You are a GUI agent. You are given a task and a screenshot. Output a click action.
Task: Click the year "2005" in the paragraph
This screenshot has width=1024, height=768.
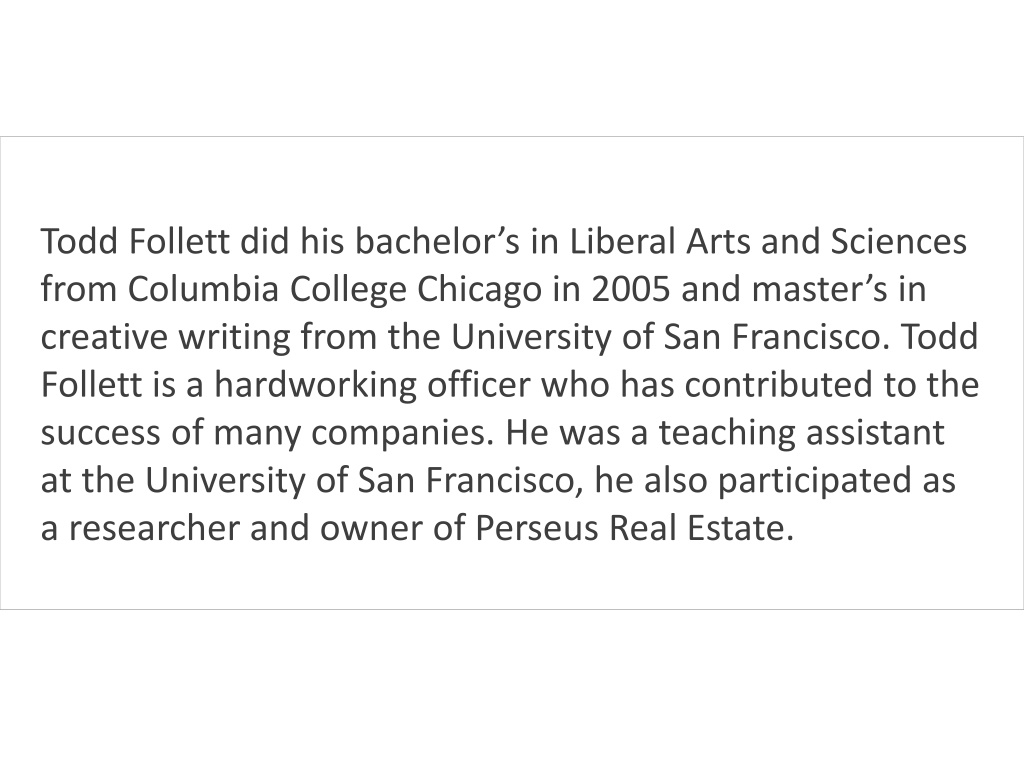coord(631,289)
